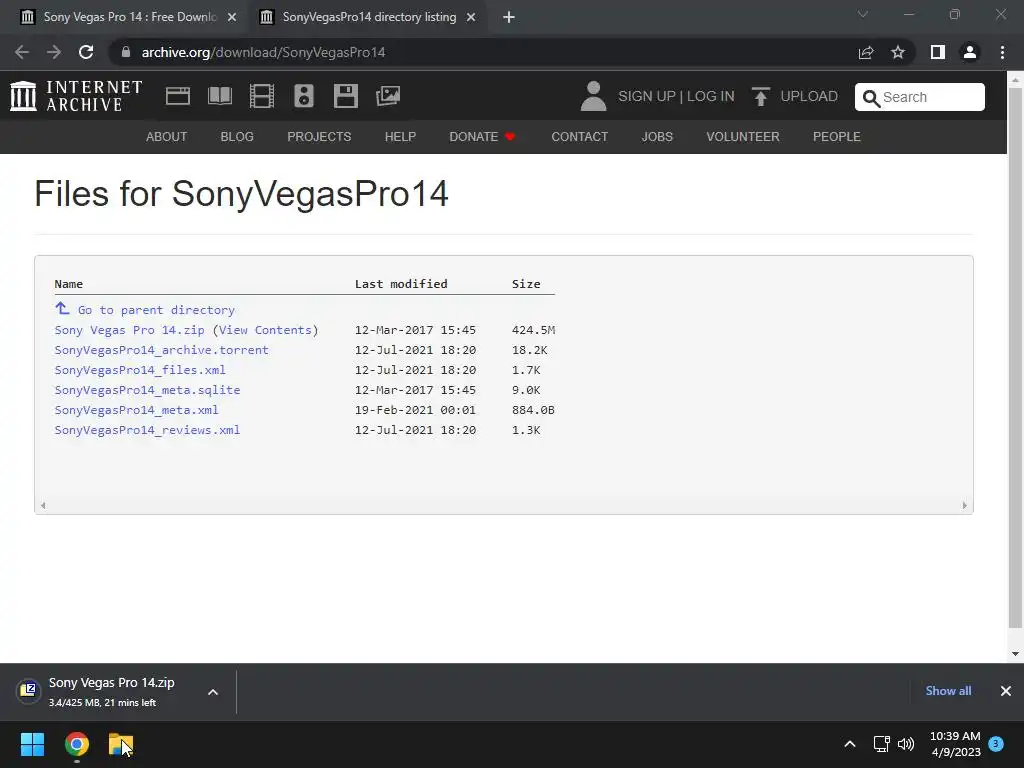Image resolution: width=1024 pixels, height=768 pixels.
Task: Open the tab search dropdown arrow
Action: pyautogui.click(x=863, y=14)
